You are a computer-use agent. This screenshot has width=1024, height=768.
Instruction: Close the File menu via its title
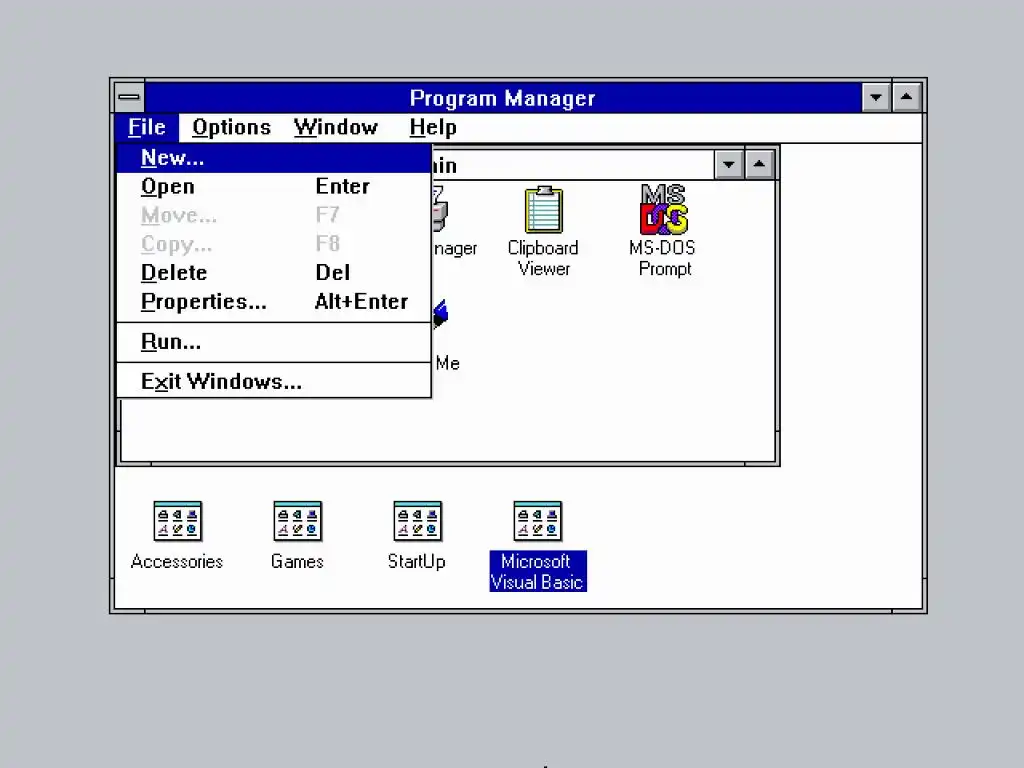146,127
